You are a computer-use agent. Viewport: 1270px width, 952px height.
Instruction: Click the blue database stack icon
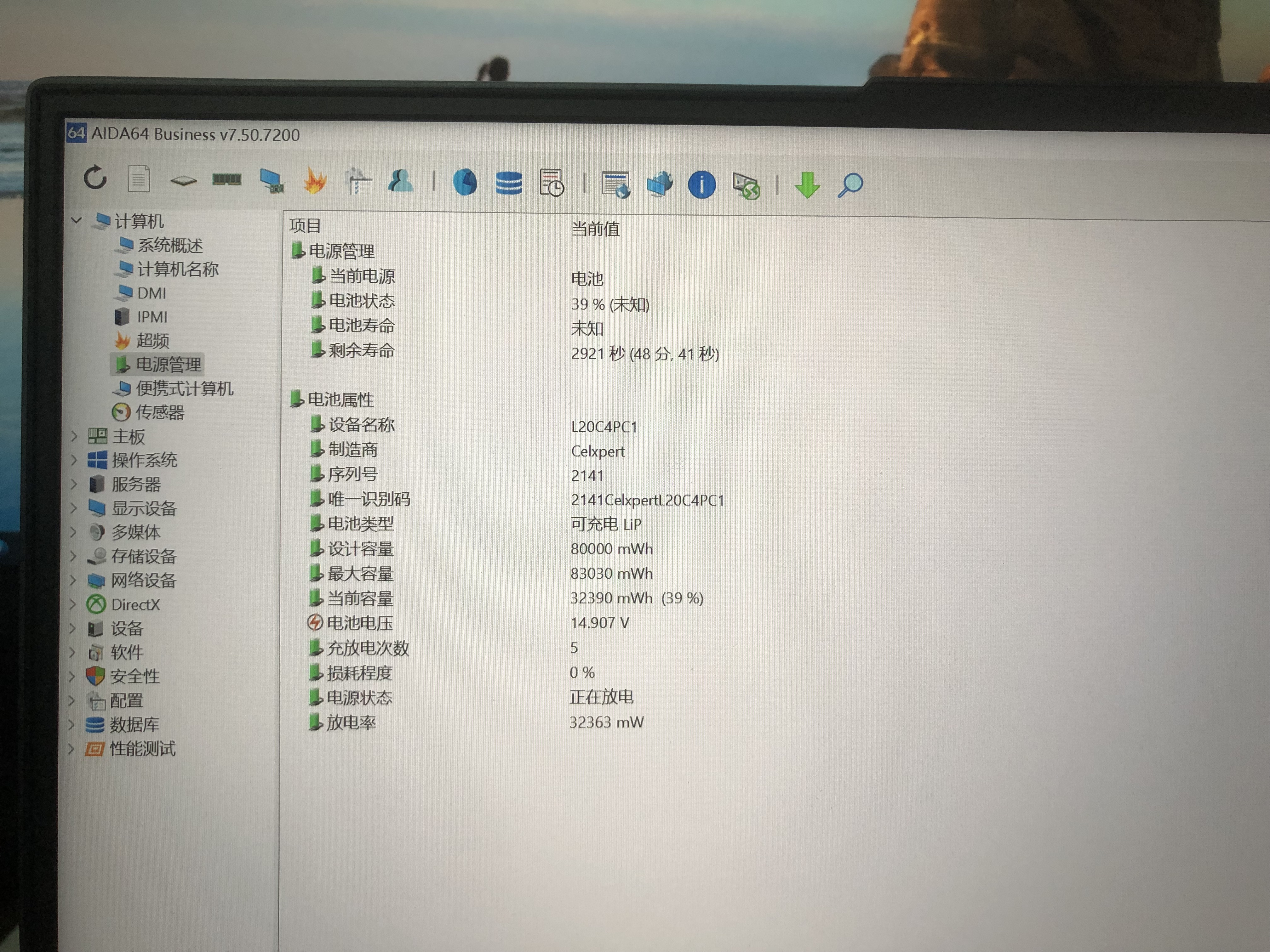pyautogui.click(x=508, y=184)
